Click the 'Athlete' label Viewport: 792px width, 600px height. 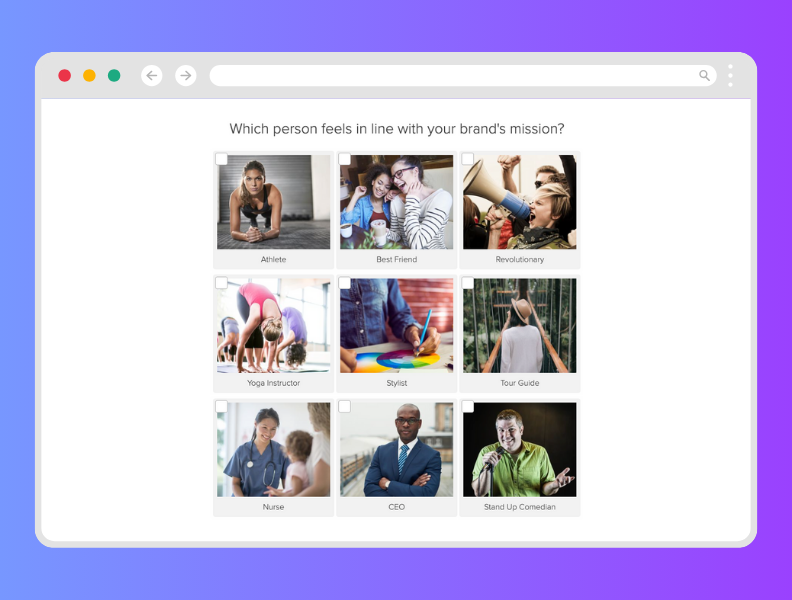(273, 259)
